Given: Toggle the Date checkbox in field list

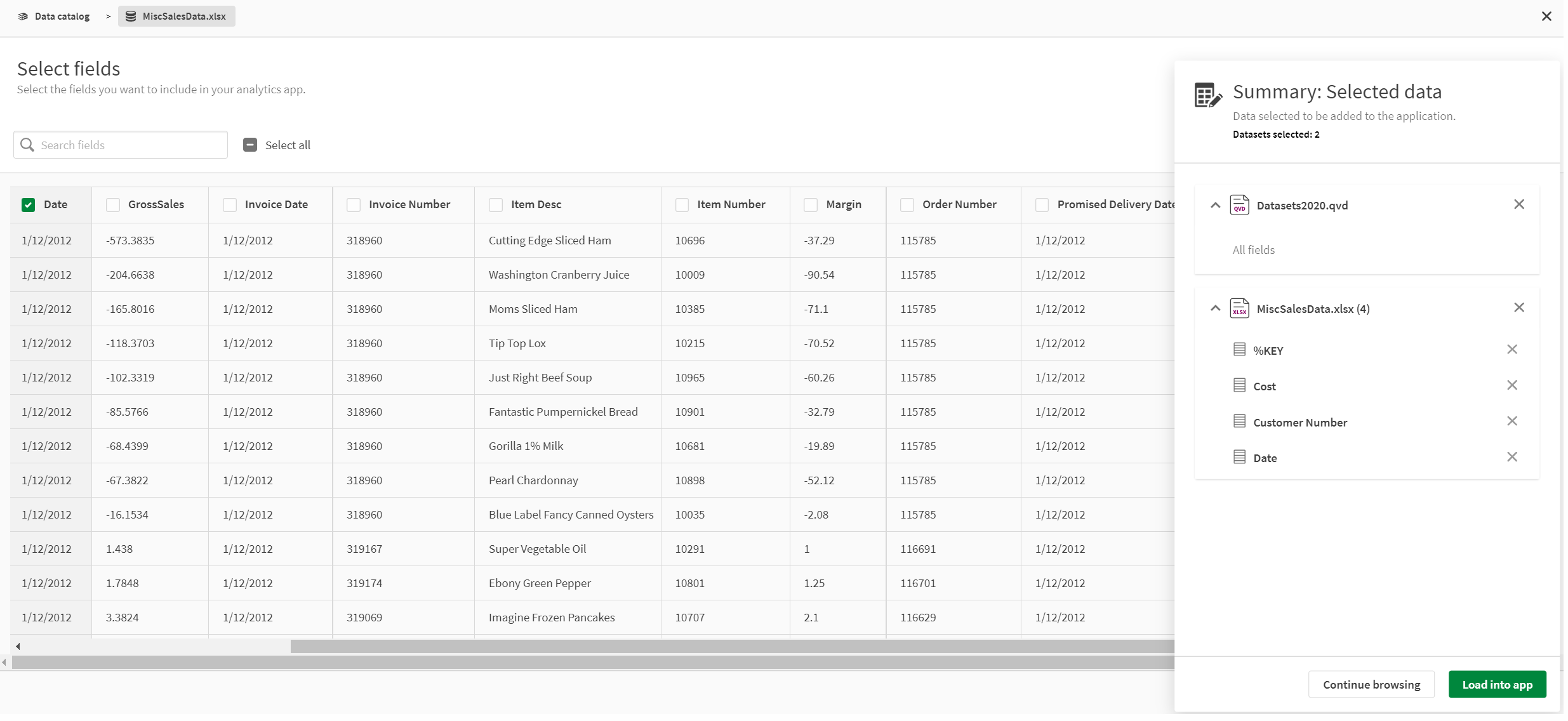Looking at the screenshot, I should [x=28, y=204].
